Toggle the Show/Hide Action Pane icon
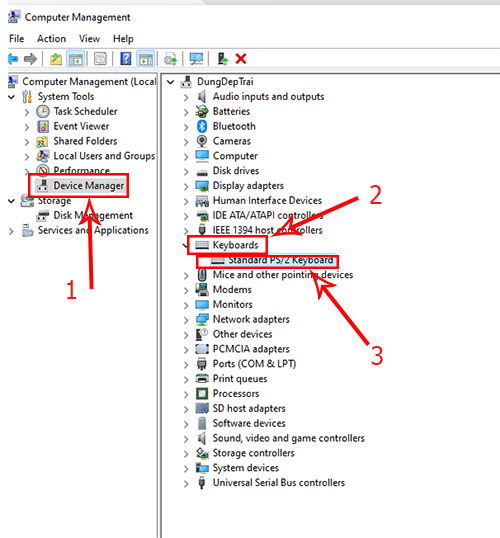The image size is (500, 538). tap(146, 59)
